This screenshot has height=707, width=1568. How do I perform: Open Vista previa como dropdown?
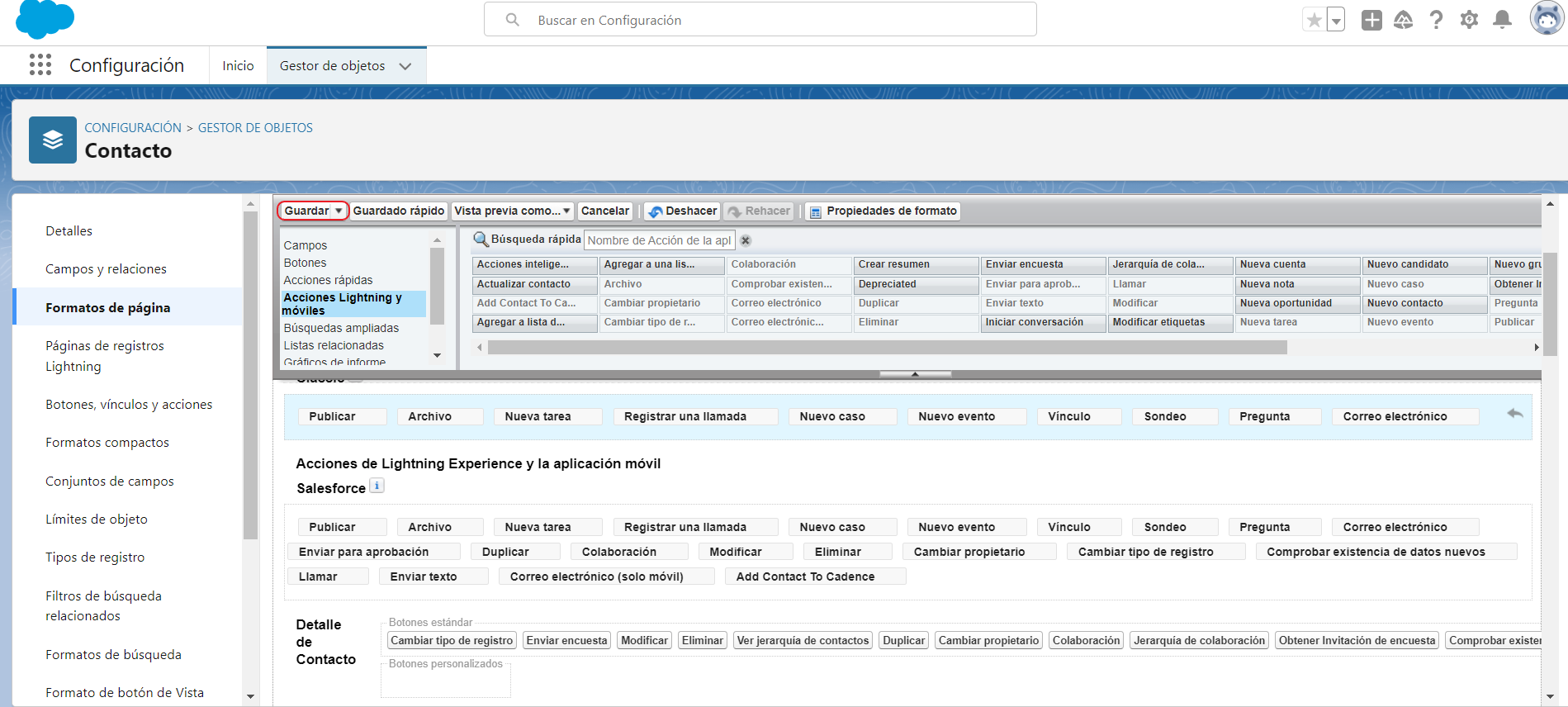[512, 211]
